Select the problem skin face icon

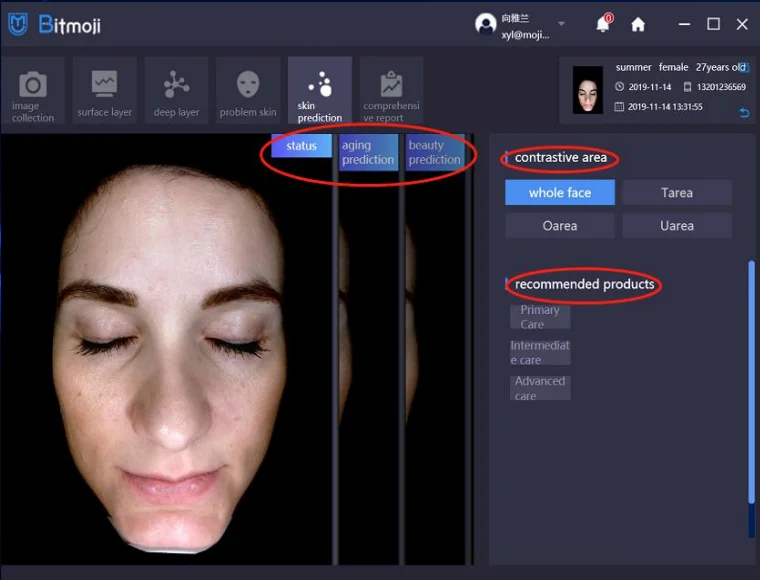248,84
